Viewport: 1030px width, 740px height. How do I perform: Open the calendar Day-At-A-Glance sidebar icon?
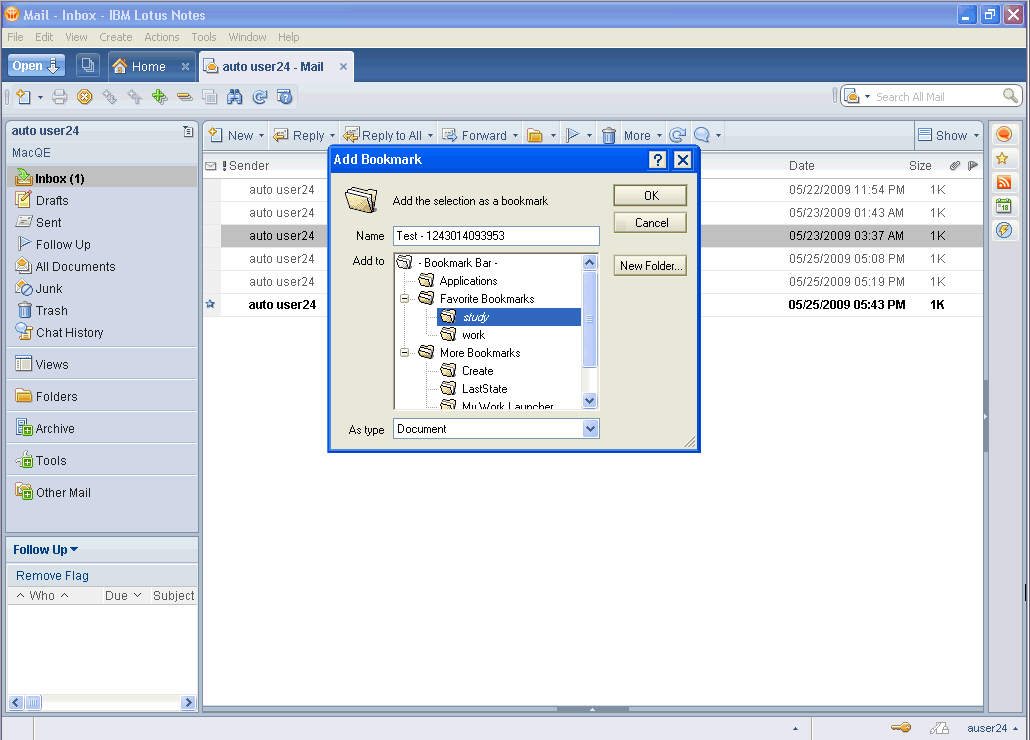pyautogui.click(x=1004, y=206)
